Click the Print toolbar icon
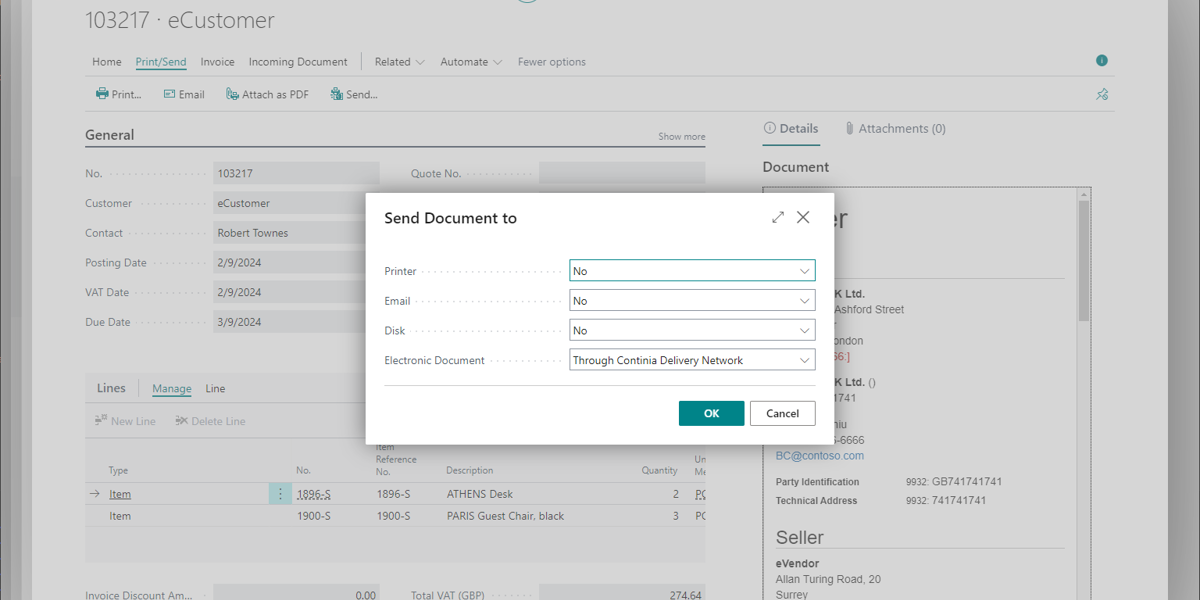 coord(102,94)
